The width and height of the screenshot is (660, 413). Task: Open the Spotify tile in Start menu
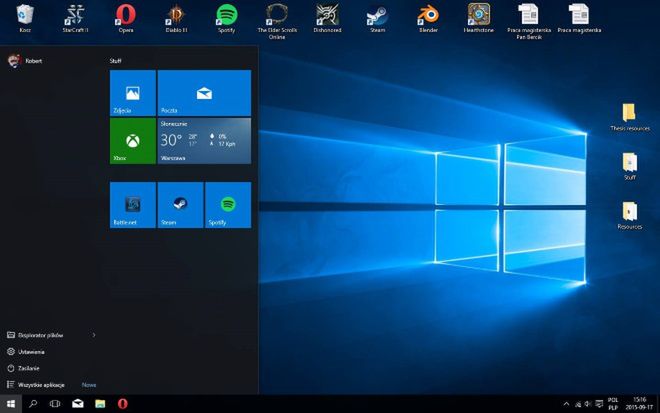228,205
